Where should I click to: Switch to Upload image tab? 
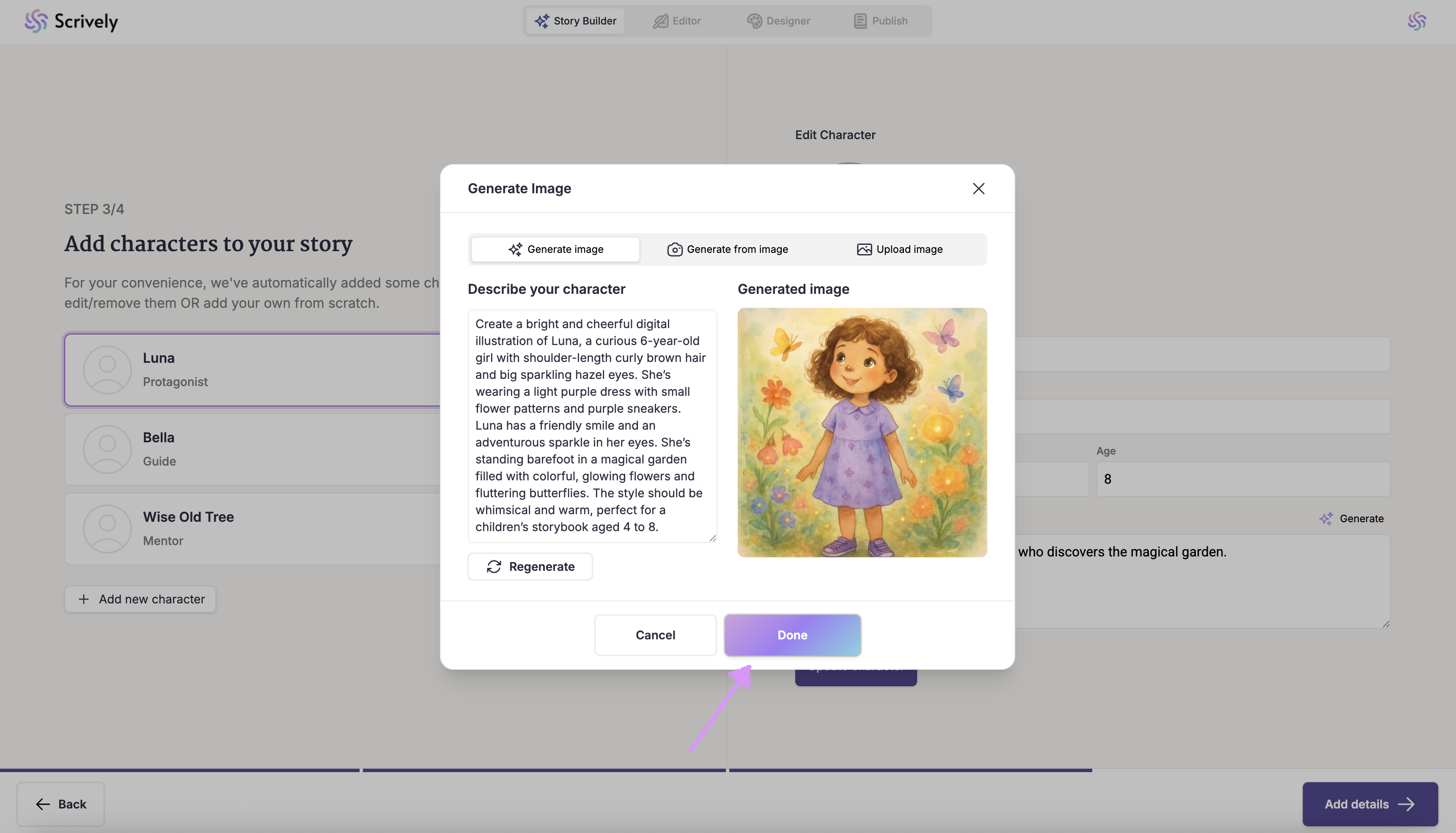coord(899,249)
